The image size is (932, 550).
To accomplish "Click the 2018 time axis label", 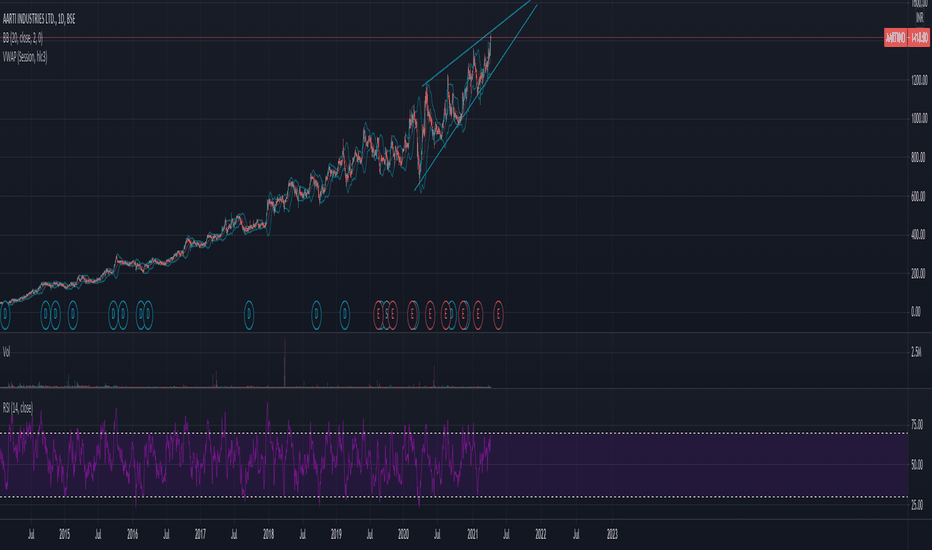I will click(x=269, y=535).
